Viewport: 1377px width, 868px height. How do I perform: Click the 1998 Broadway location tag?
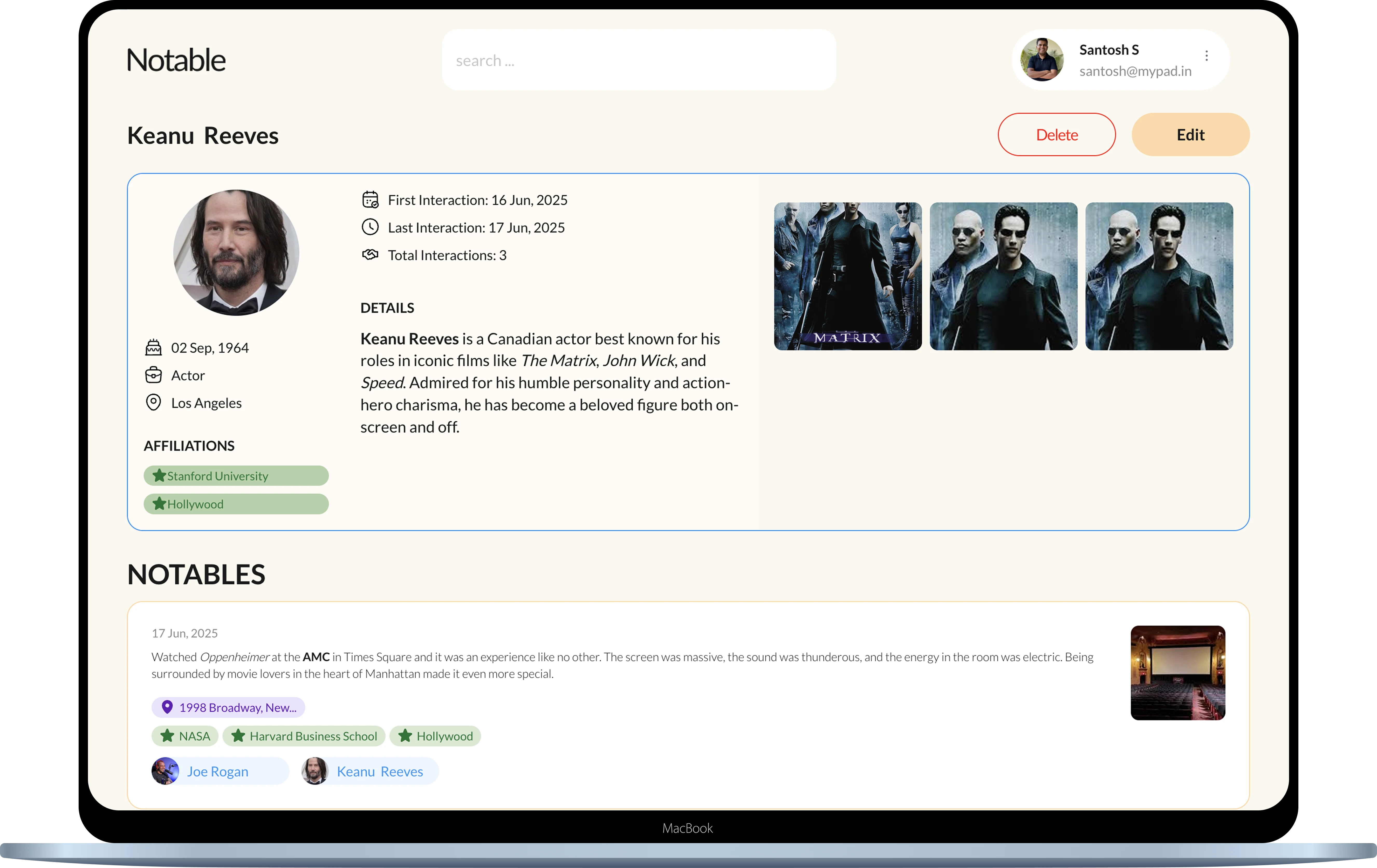(228, 707)
